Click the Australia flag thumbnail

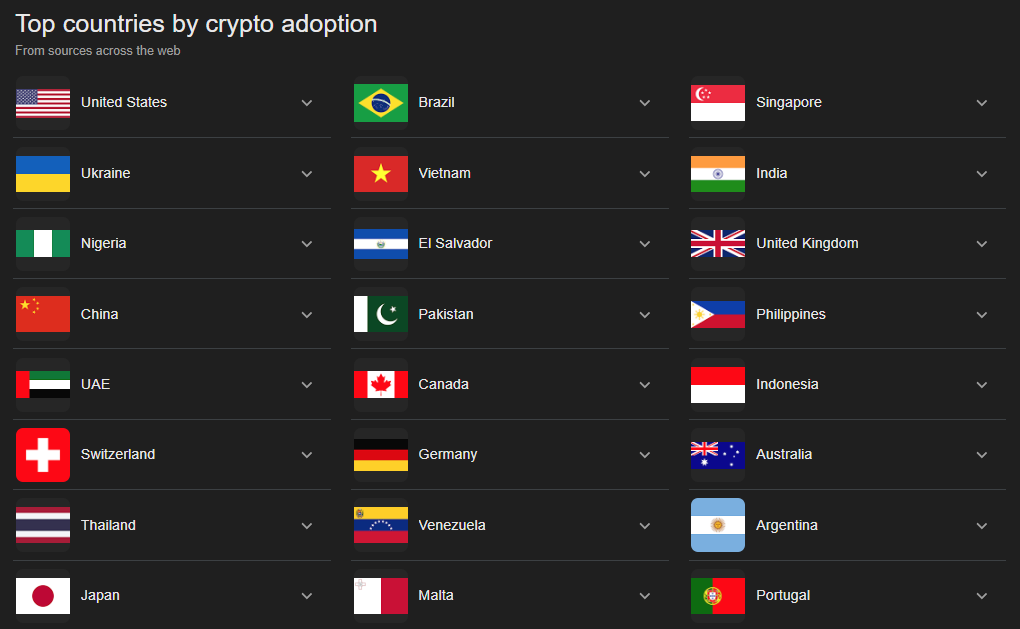point(718,455)
